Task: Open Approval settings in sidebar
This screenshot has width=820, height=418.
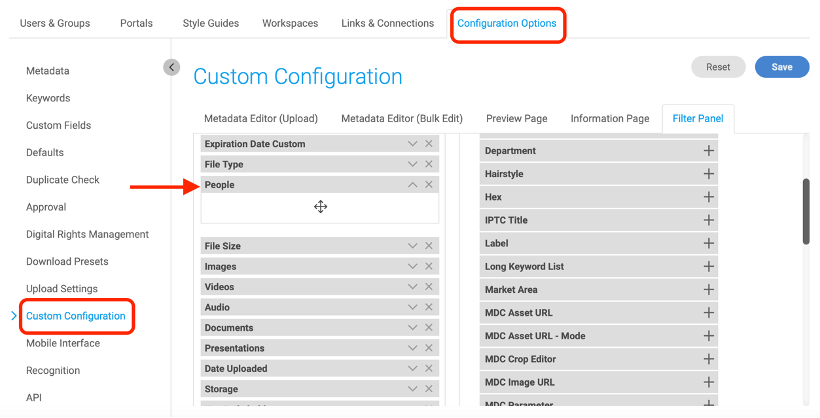Action: click(46, 207)
